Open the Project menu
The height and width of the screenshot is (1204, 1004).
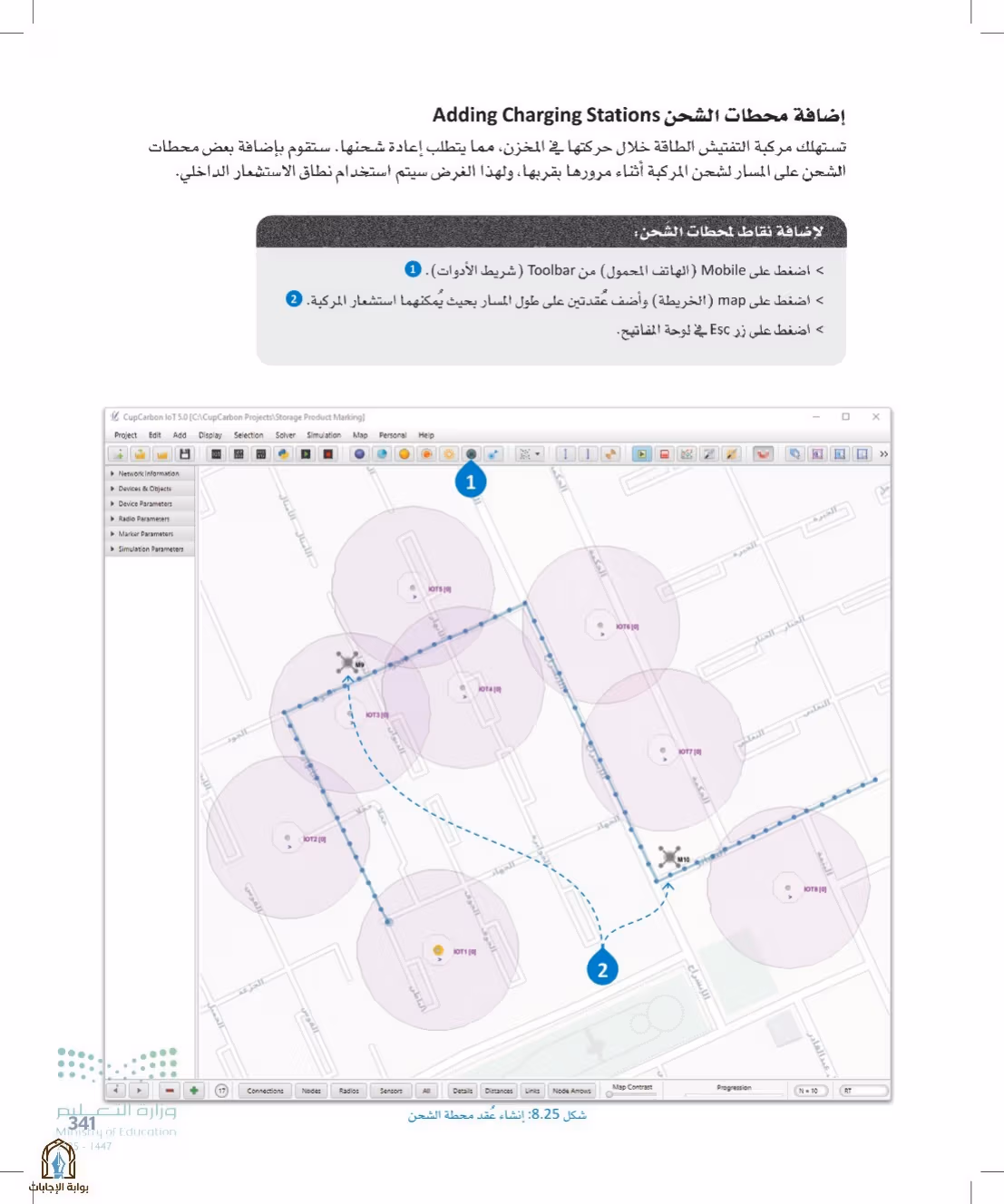[125, 435]
